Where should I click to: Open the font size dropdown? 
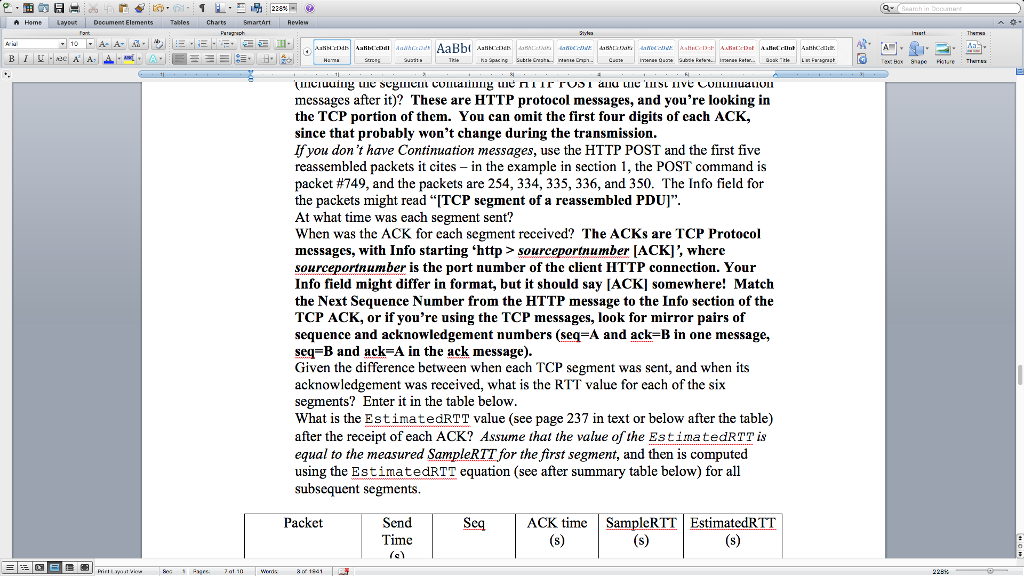click(90, 44)
